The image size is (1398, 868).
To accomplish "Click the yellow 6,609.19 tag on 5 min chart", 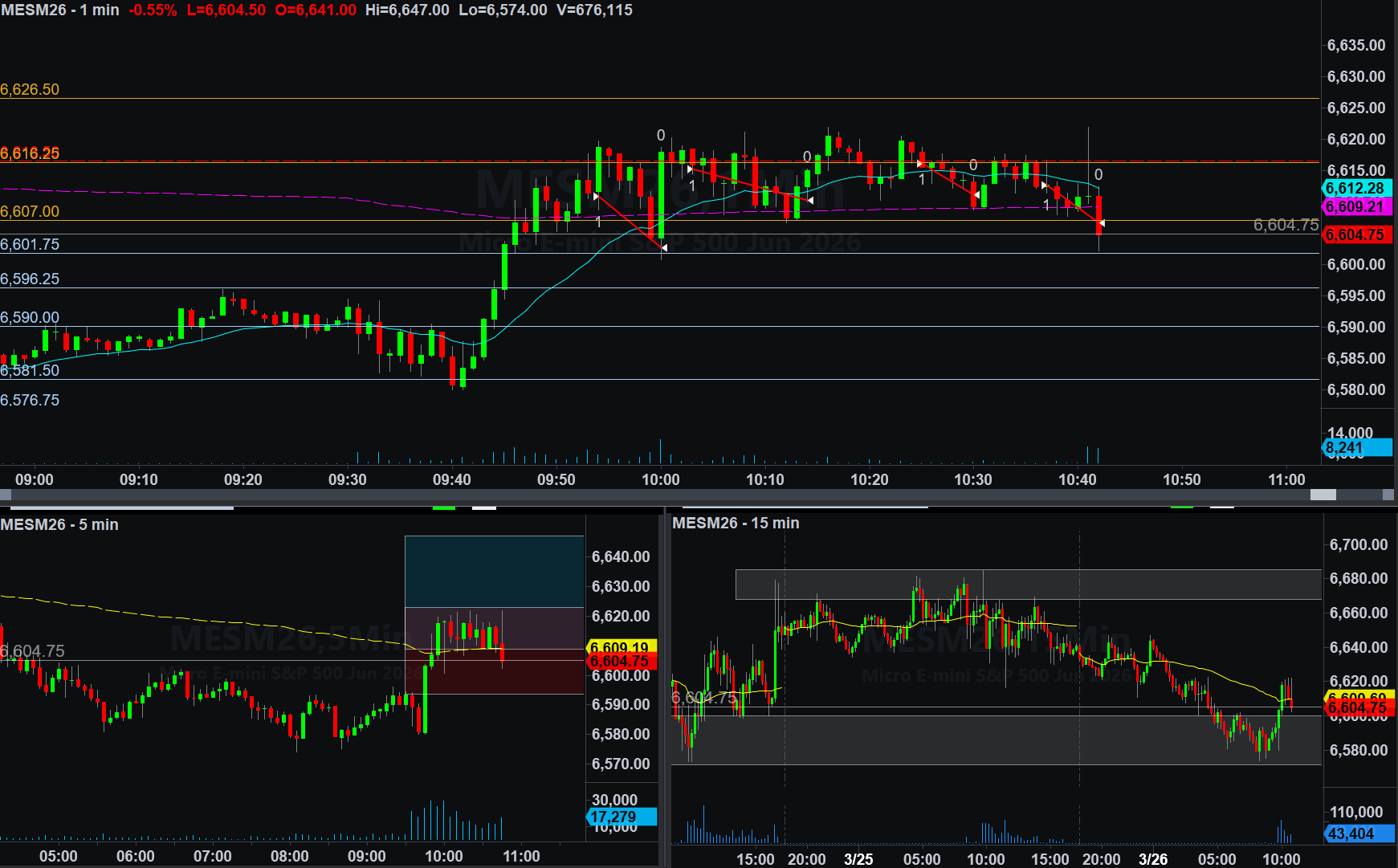I will tap(619, 647).
